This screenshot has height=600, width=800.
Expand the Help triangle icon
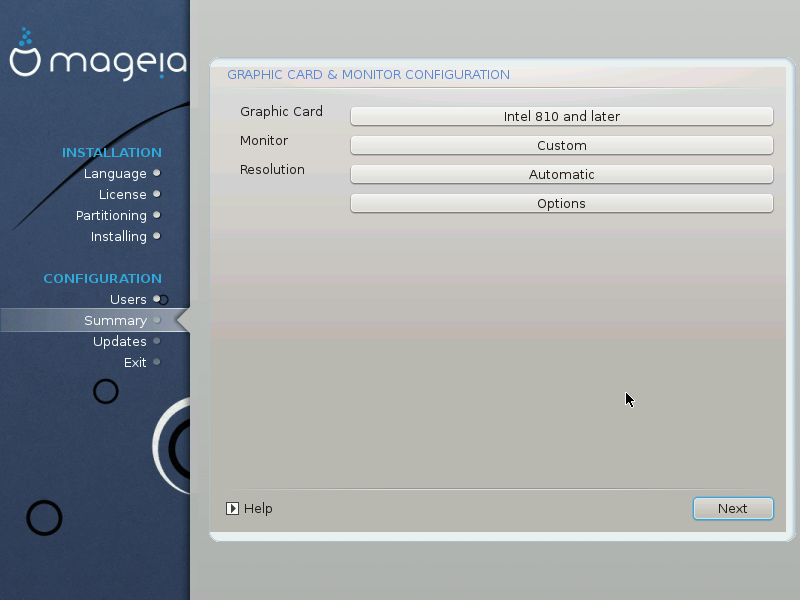click(232, 509)
